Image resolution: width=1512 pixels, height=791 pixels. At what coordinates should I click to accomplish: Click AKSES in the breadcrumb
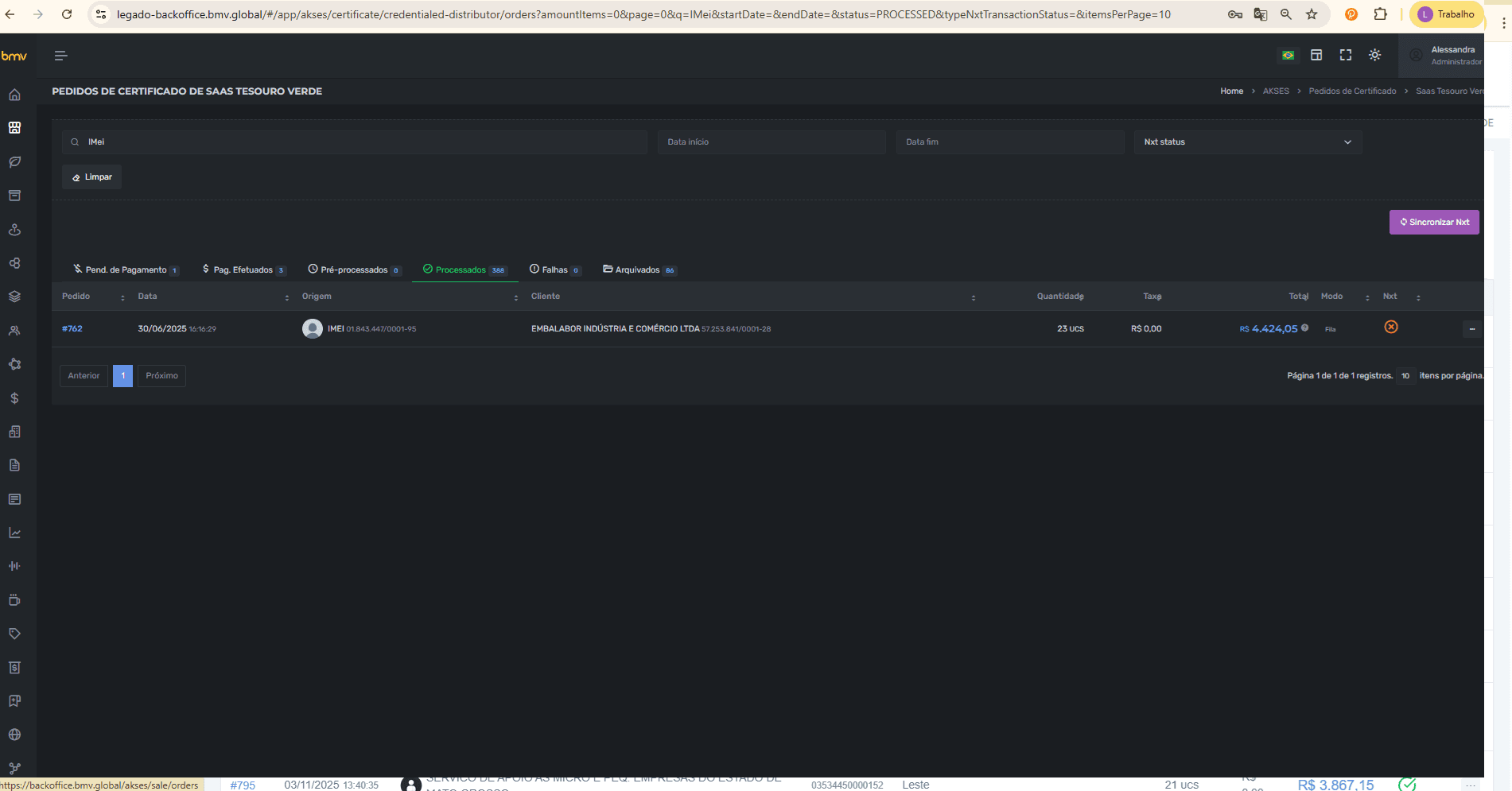pyautogui.click(x=1276, y=91)
